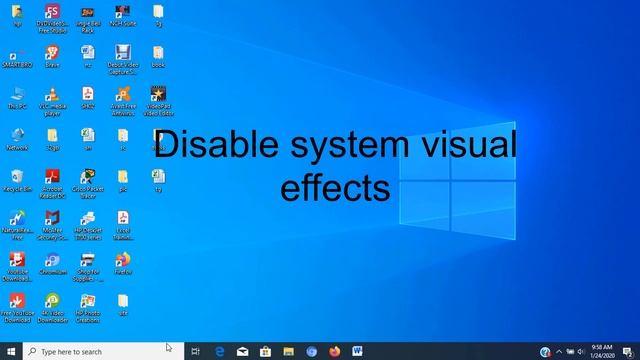Launch Microsoft Edge from the taskbar
640x360 pixels.
[x=220, y=351]
